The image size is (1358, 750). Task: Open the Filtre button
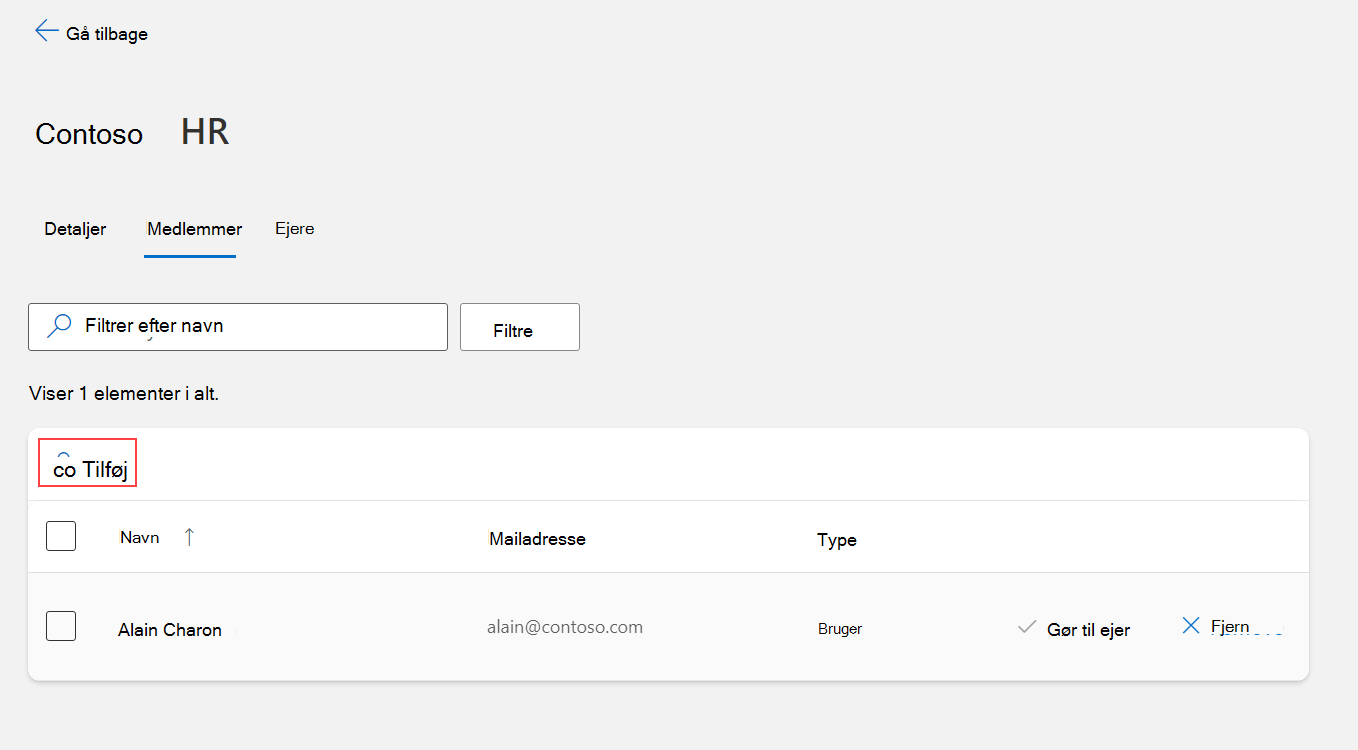click(x=520, y=327)
